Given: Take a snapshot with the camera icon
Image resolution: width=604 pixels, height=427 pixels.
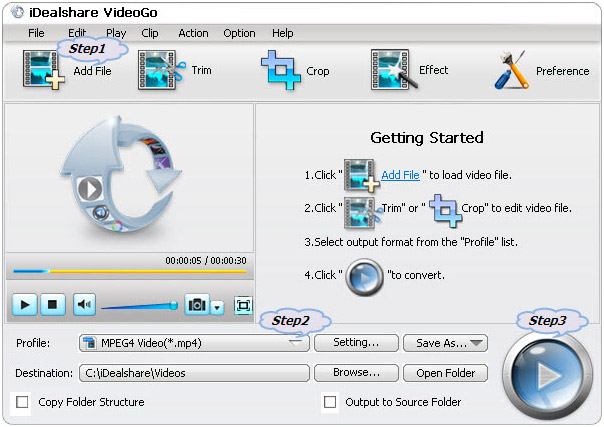Looking at the screenshot, I should [x=197, y=305].
